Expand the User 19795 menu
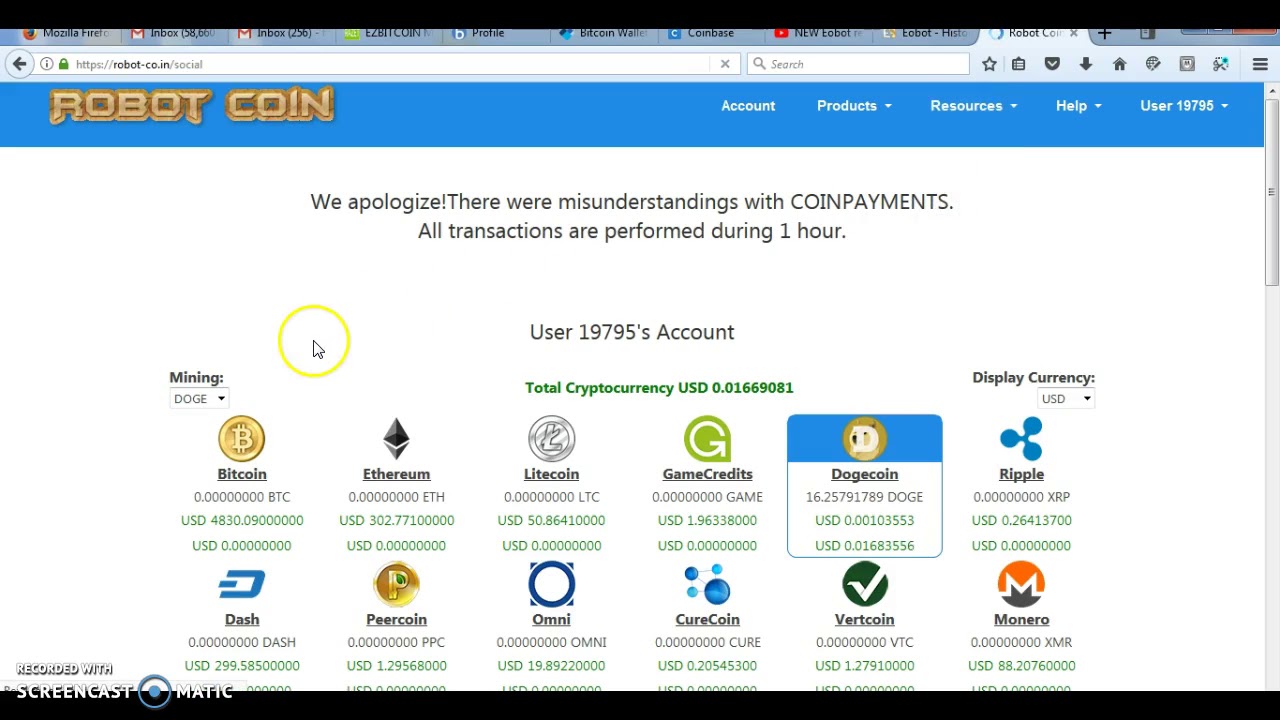The width and height of the screenshot is (1280, 720). pos(1184,106)
